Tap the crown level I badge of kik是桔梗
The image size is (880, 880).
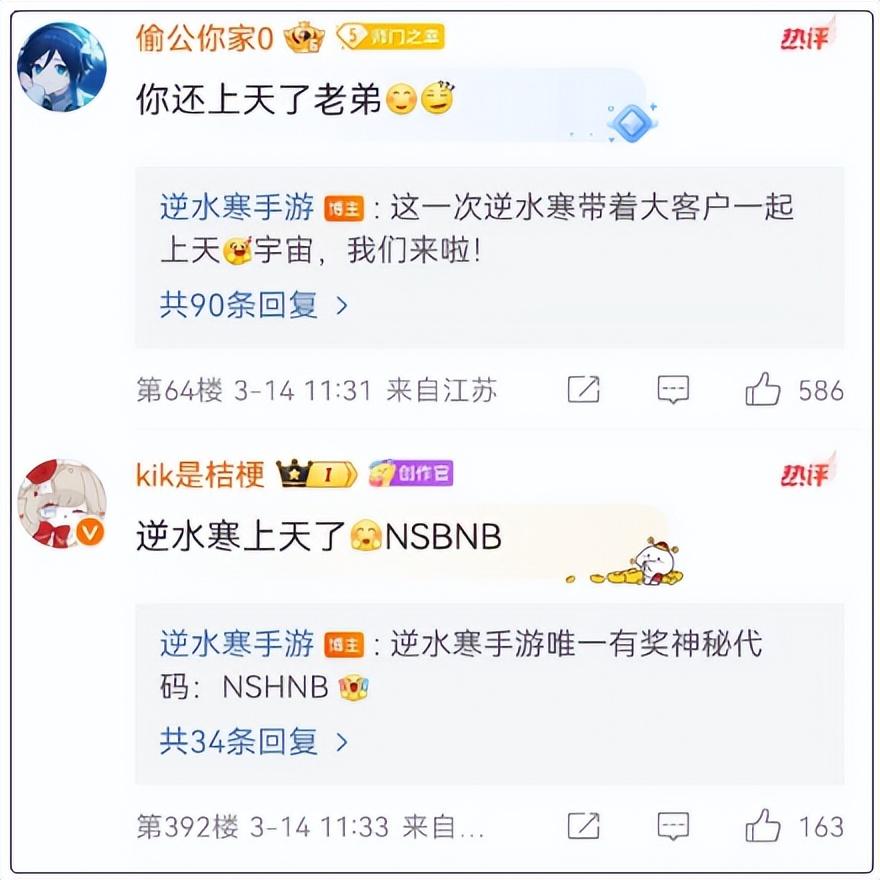317,474
